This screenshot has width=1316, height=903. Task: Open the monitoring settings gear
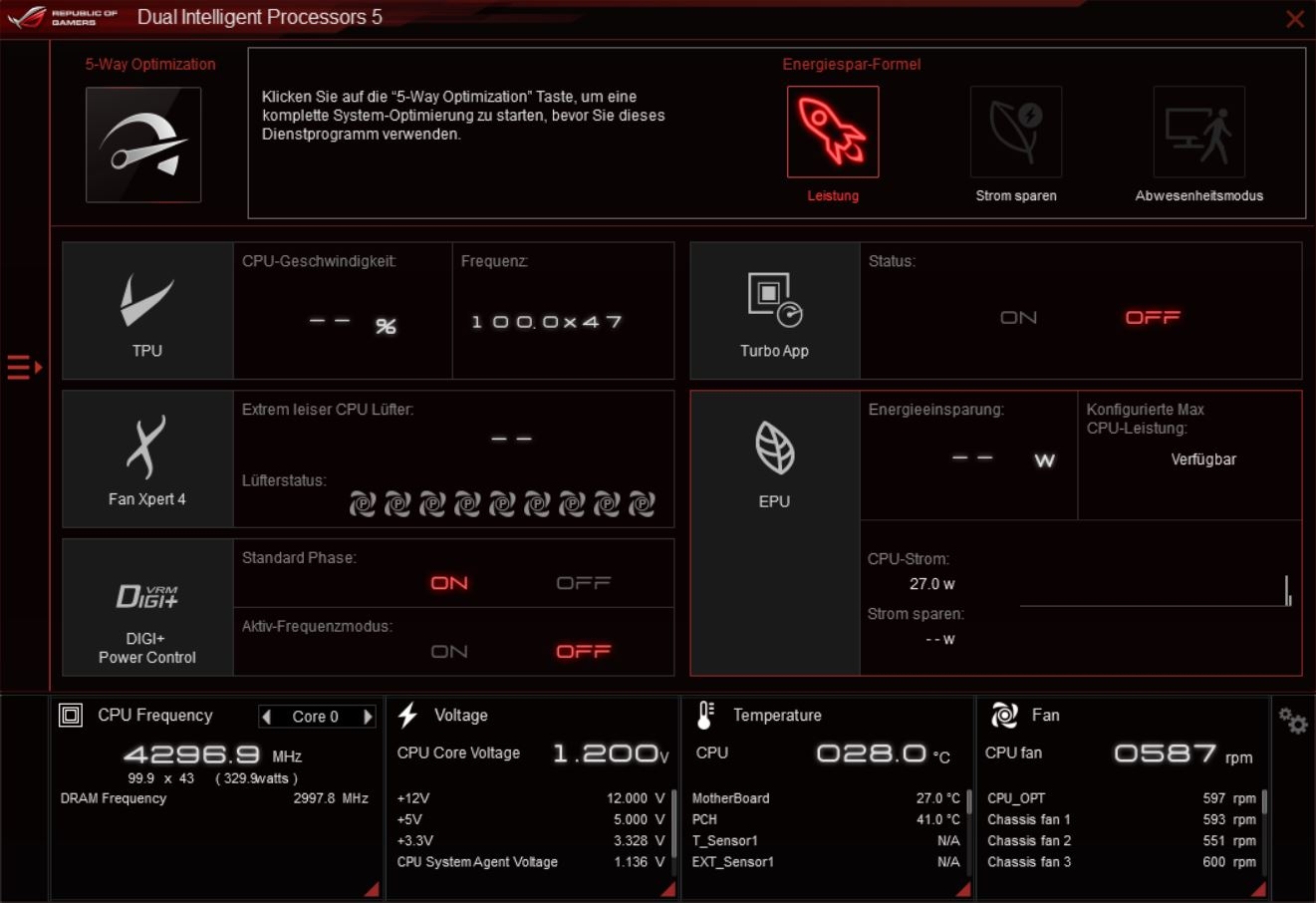click(x=1293, y=721)
